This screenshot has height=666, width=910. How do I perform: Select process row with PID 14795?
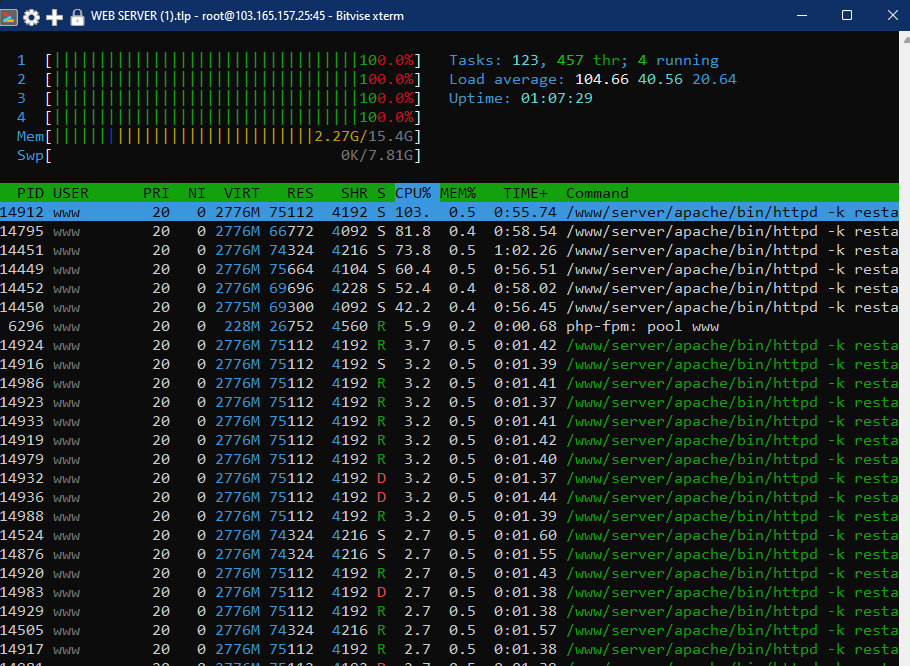450,231
